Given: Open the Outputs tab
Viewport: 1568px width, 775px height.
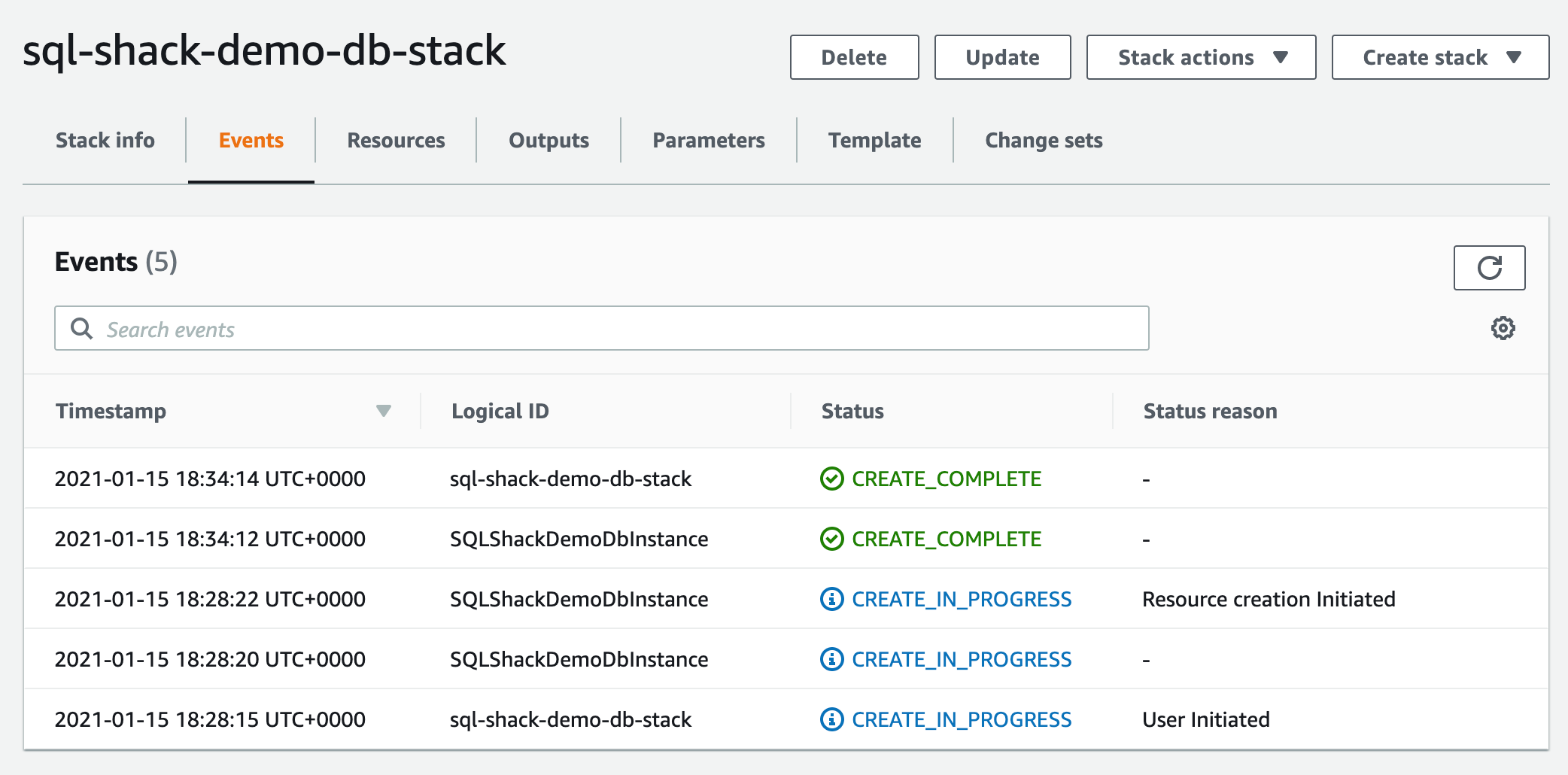Looking at the screenshot, I should [548, 141].
